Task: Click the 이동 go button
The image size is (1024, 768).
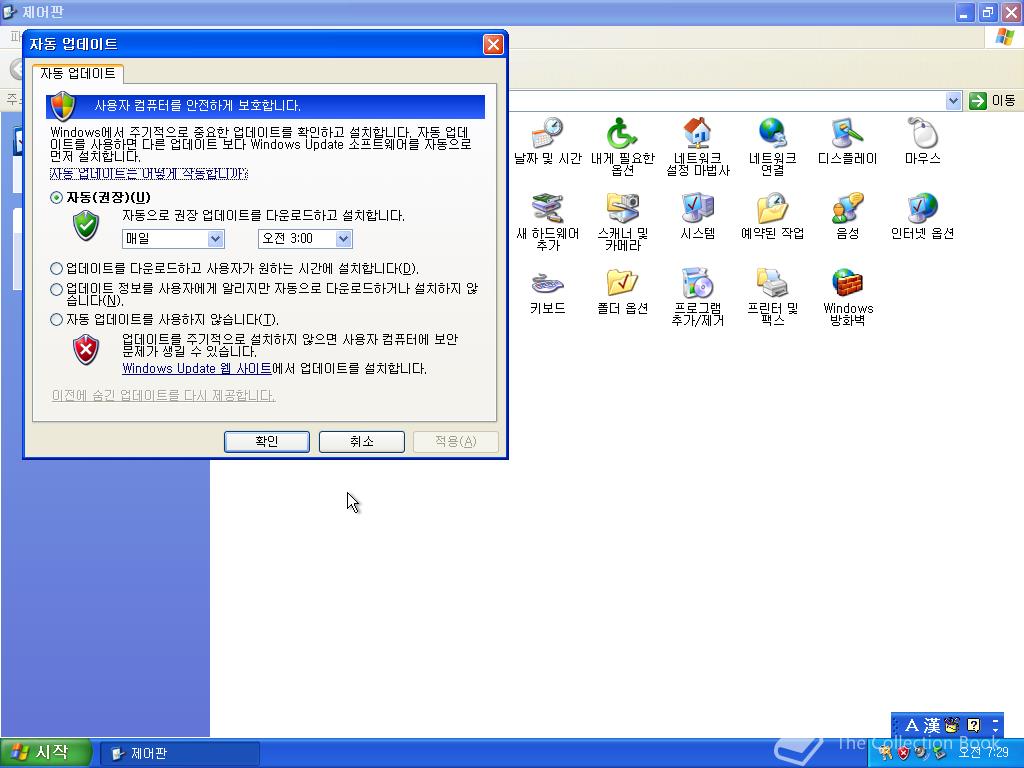Action: [x=993, y=101]
